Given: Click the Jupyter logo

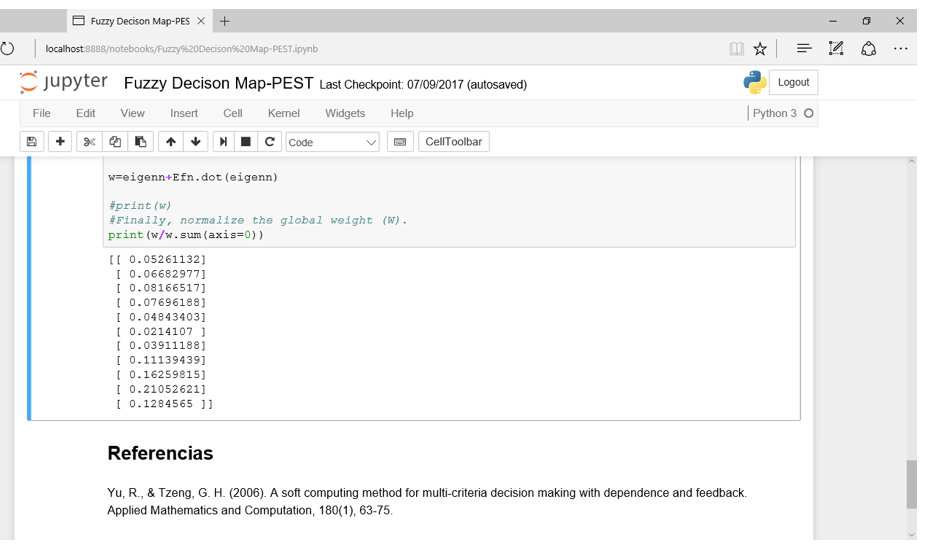Looking at the screenshot, I should point(63,82).
